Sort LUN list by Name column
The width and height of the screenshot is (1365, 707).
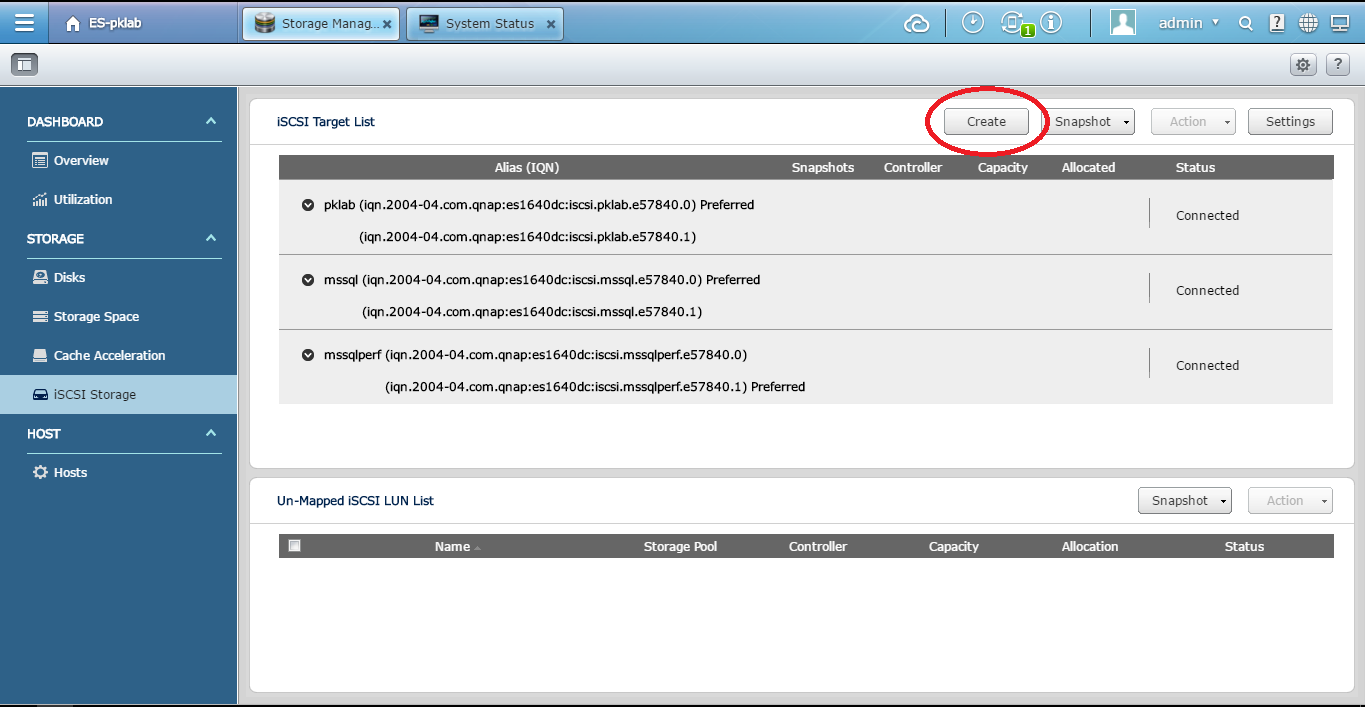click(x=452, y=547)
